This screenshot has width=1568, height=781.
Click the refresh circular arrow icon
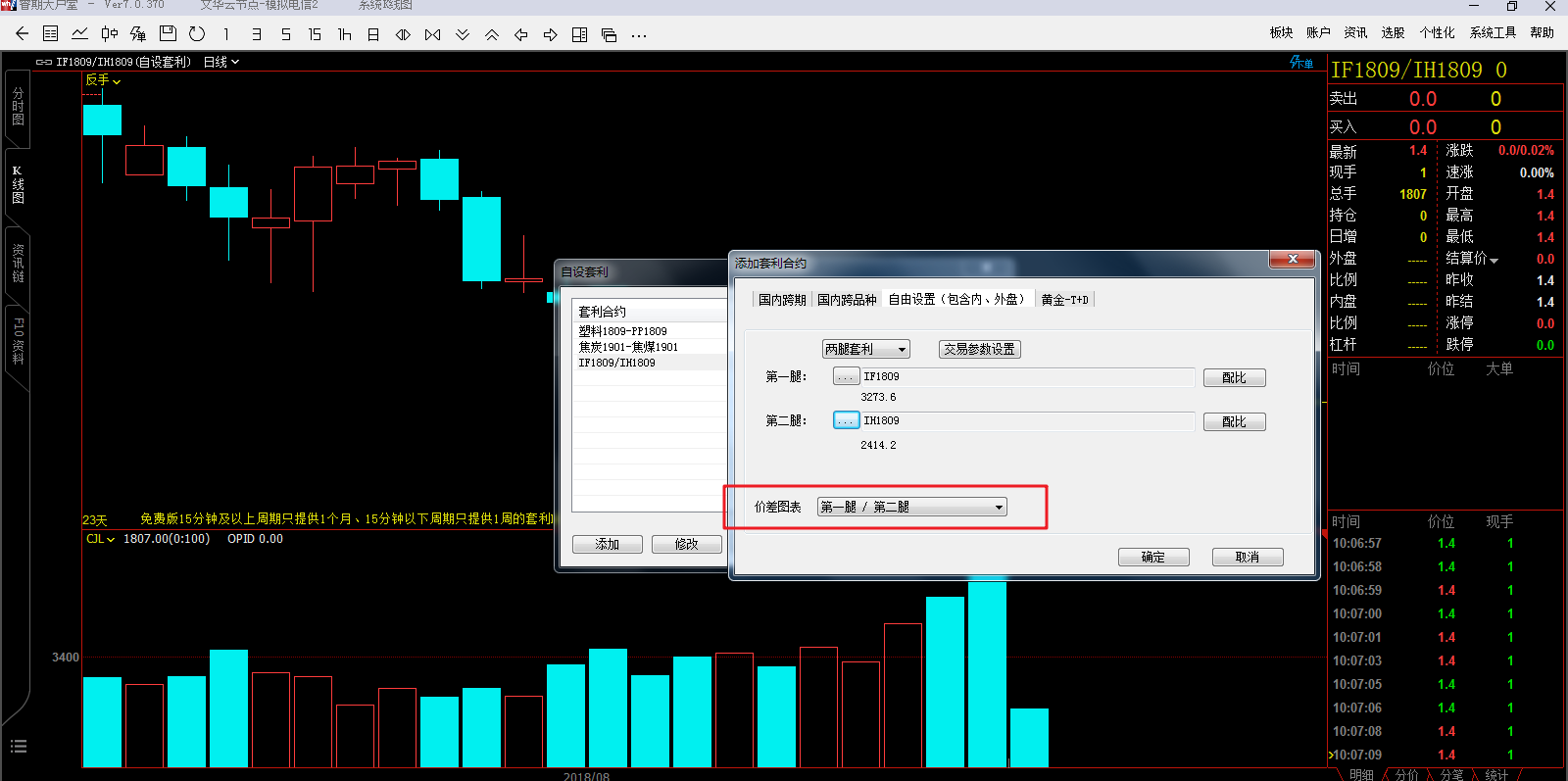pyautogui.click(x=197, y=34)
